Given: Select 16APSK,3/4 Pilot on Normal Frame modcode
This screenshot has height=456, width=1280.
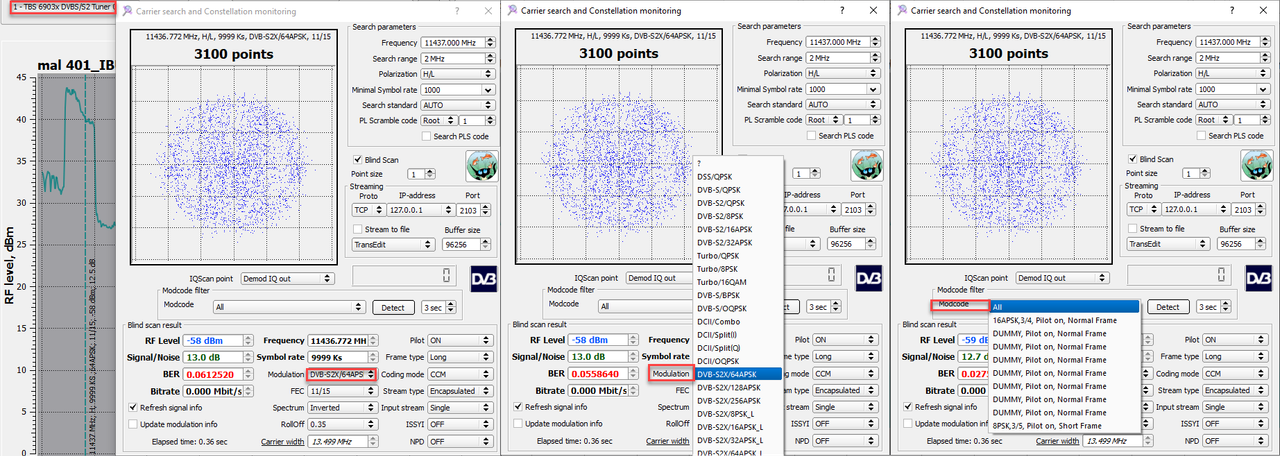Looking at the screenshot, I should coord(1065,320).
